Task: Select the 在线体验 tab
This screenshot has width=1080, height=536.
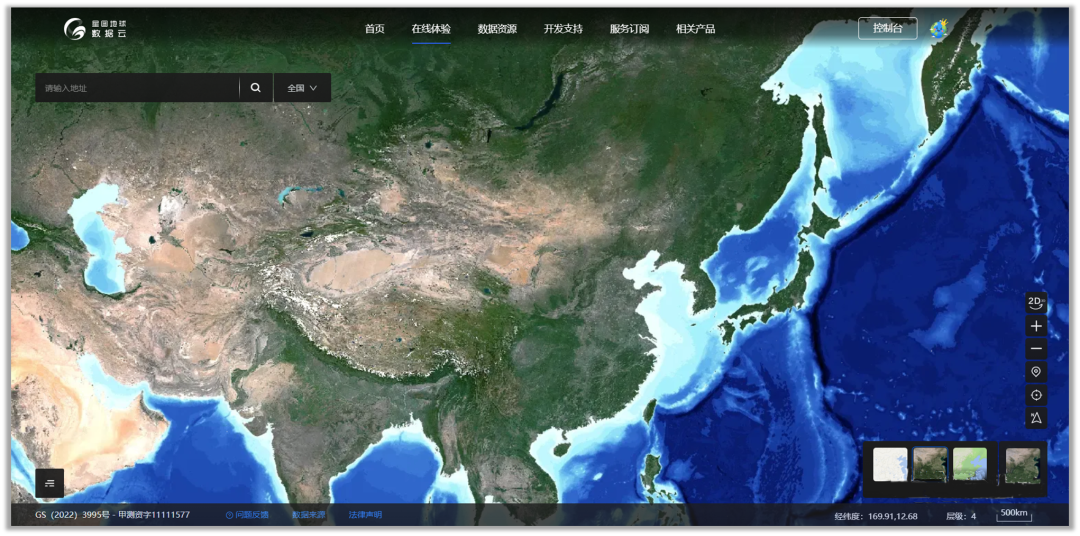Action: pos(431,29)
